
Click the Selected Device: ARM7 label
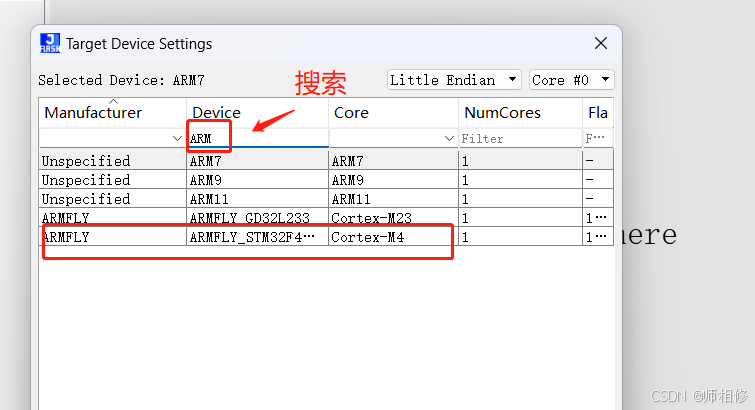point(121,80)
